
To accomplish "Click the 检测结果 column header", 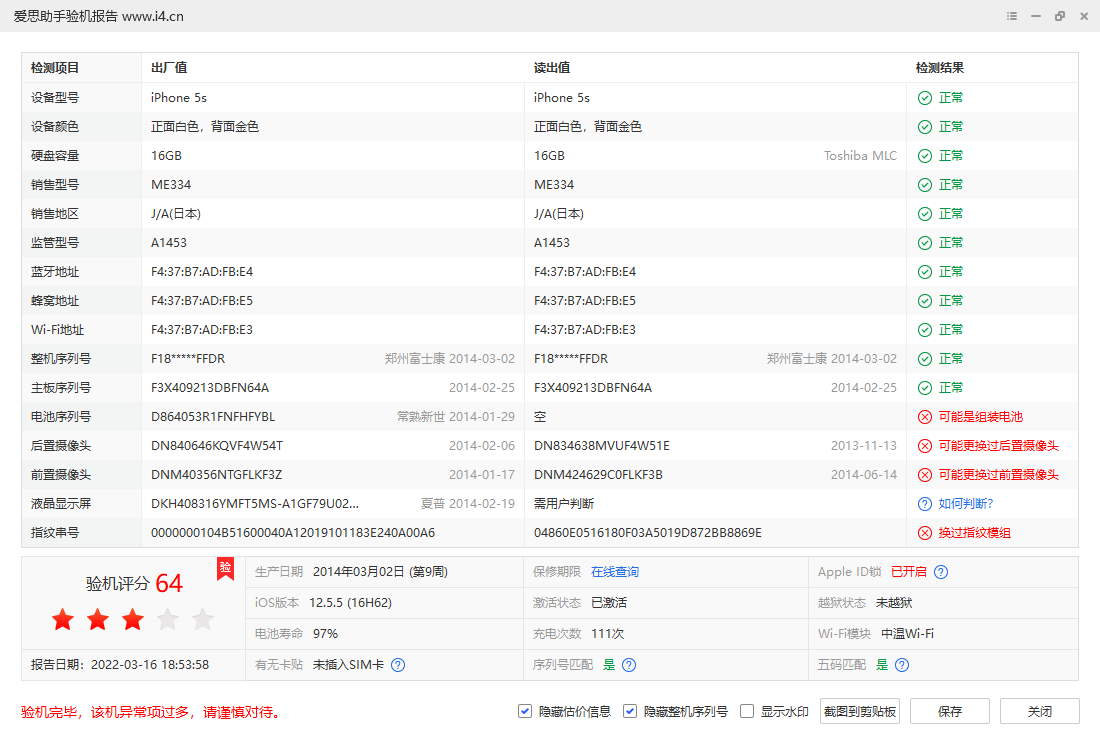I will pos(940,68).
